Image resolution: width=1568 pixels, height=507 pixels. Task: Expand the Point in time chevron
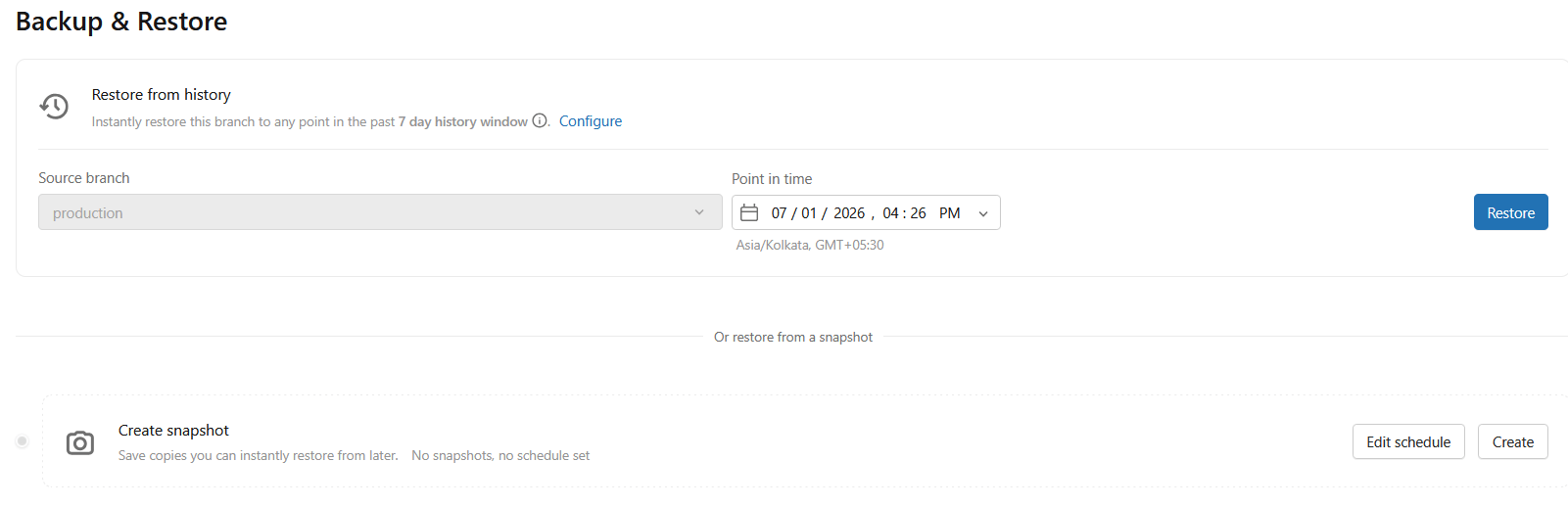click(x=983, y=213)
